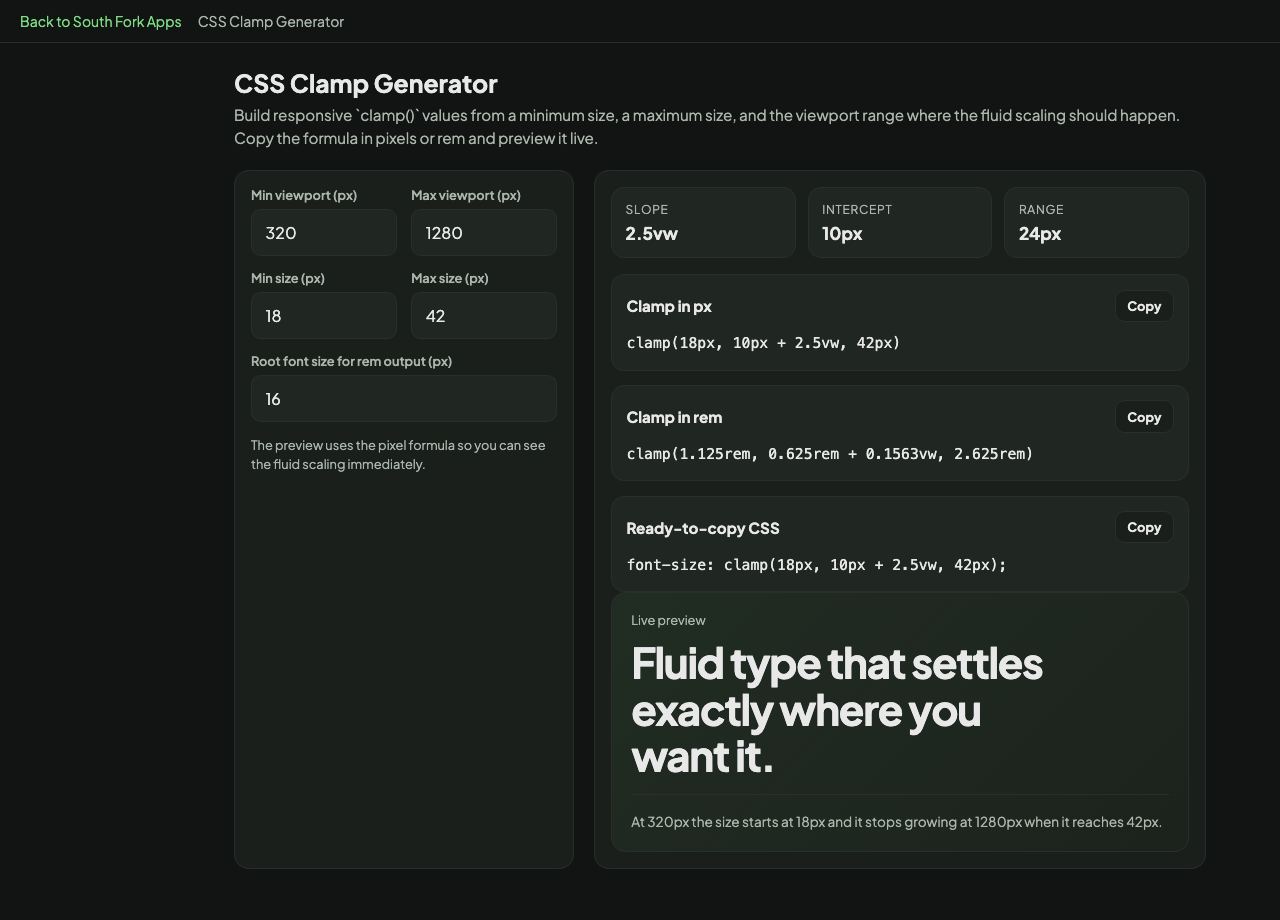Select the Max size (px) input
Image resolution: width=1280 pixels, height=920 pixels.
pos(484,316)
